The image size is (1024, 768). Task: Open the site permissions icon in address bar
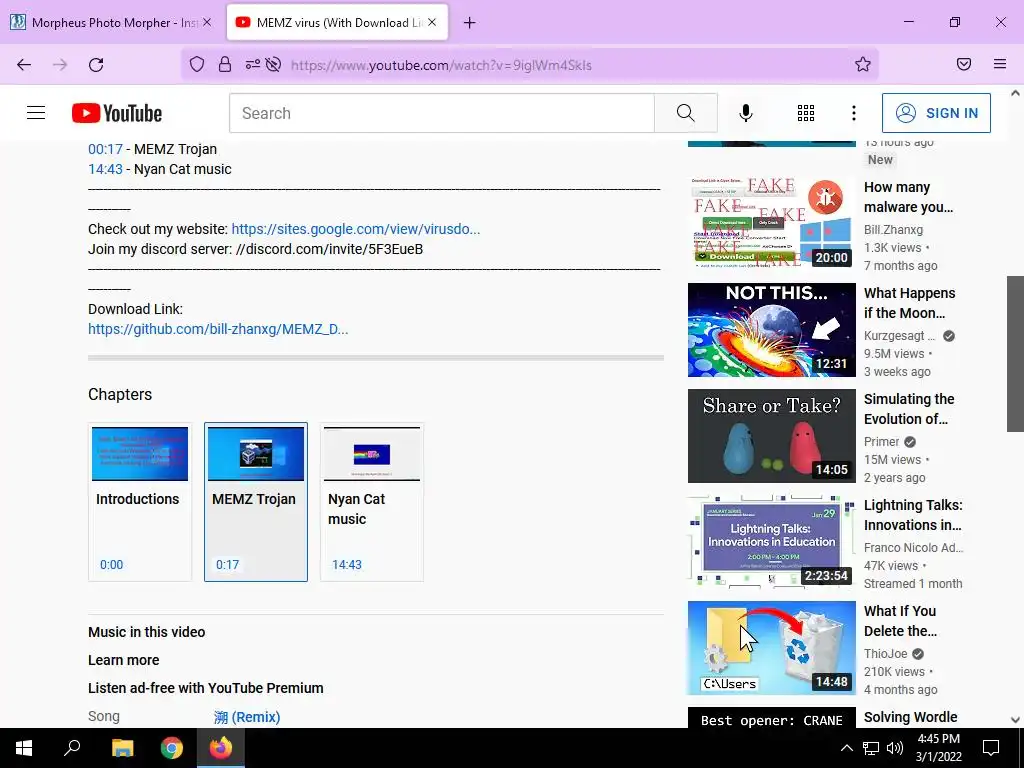[x=253, y=64]
